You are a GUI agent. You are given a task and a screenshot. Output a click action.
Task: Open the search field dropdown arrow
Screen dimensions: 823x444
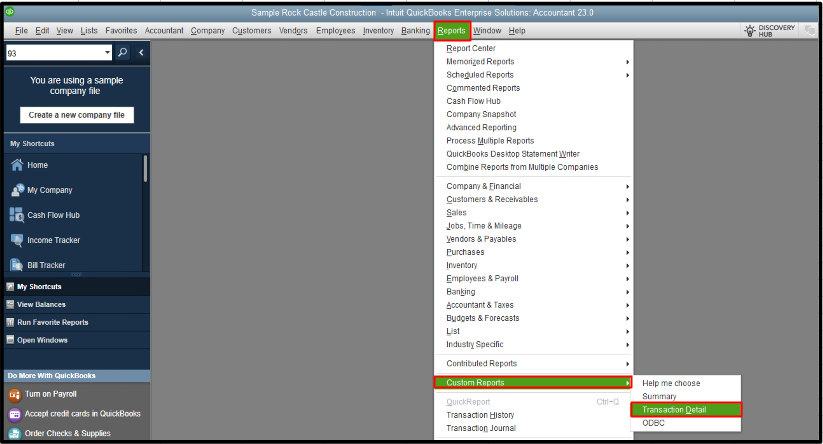(x=107, y=52)
